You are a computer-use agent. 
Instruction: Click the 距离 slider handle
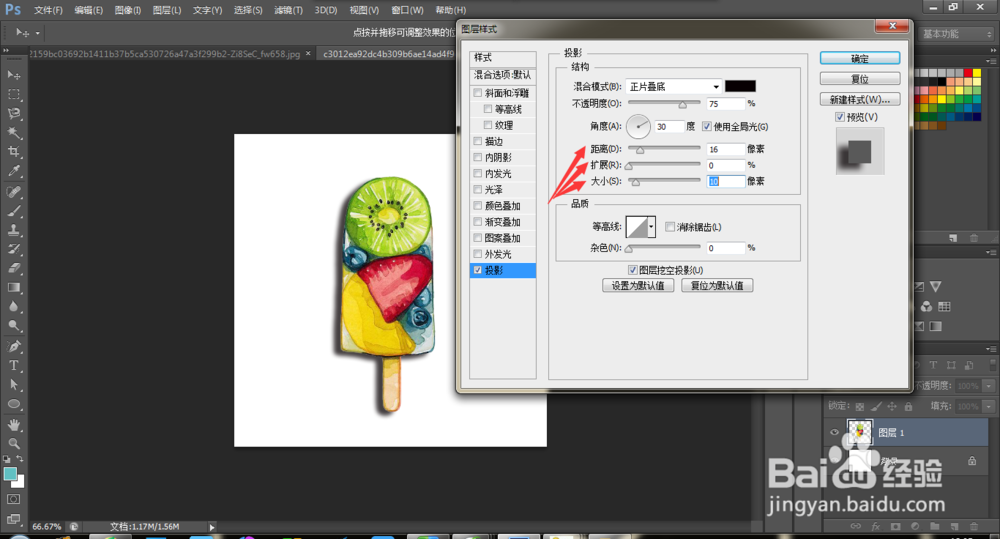640,150
